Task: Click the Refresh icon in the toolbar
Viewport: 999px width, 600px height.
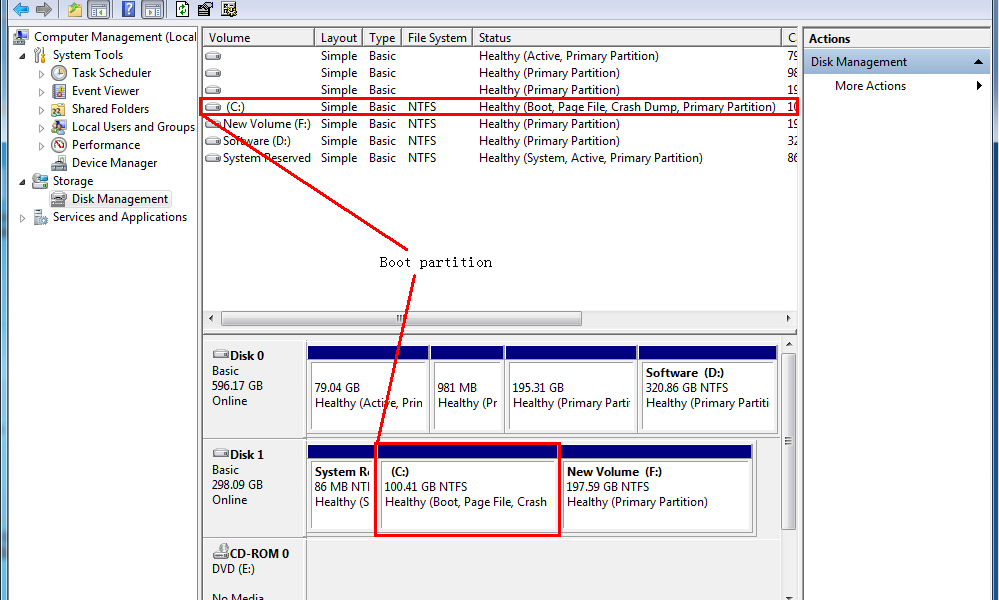Action: pos(181,9)
